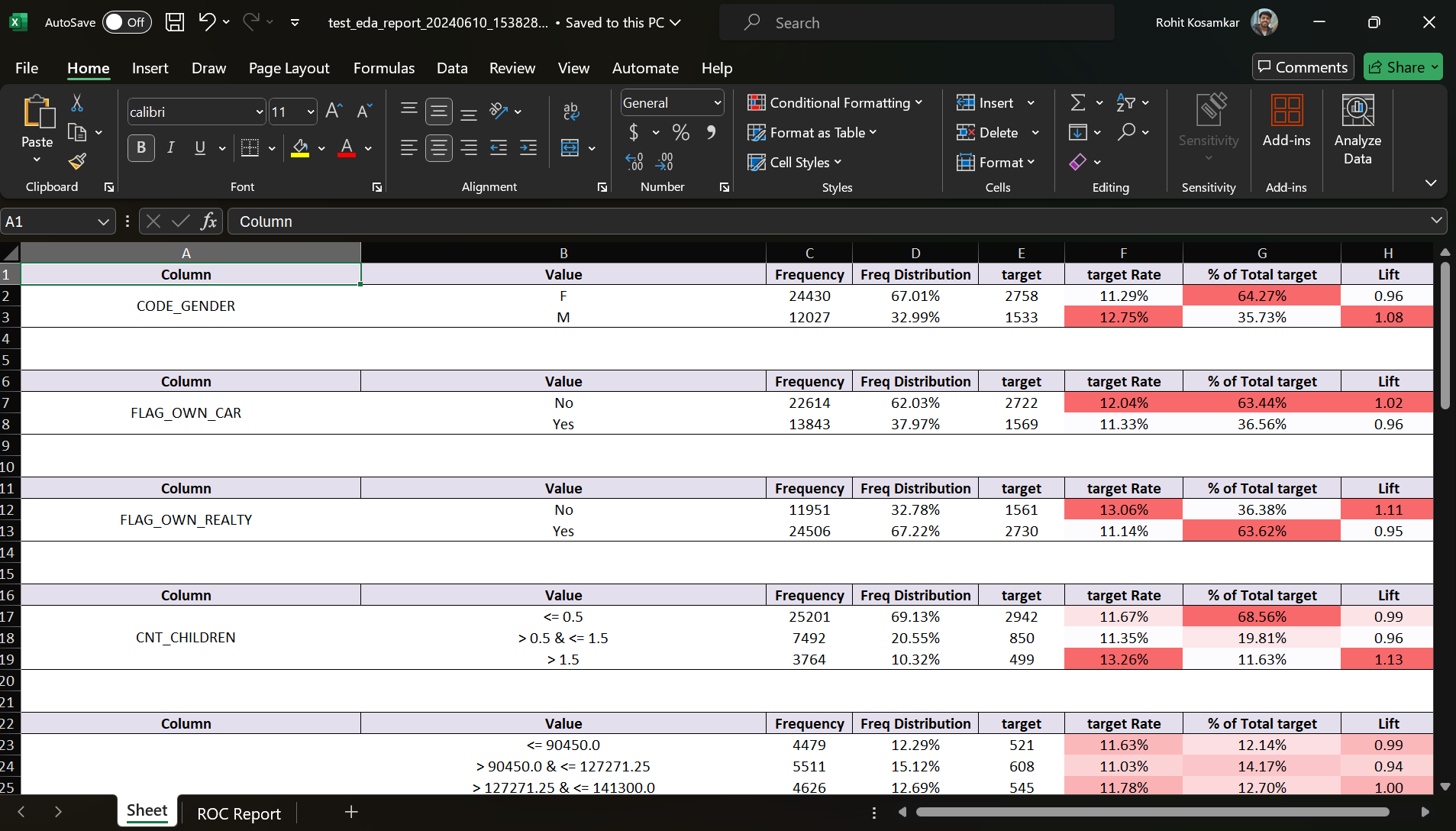Launch Analyze Data
This screenshot has width=1456, height=831.
click(x=1358, y=128)
